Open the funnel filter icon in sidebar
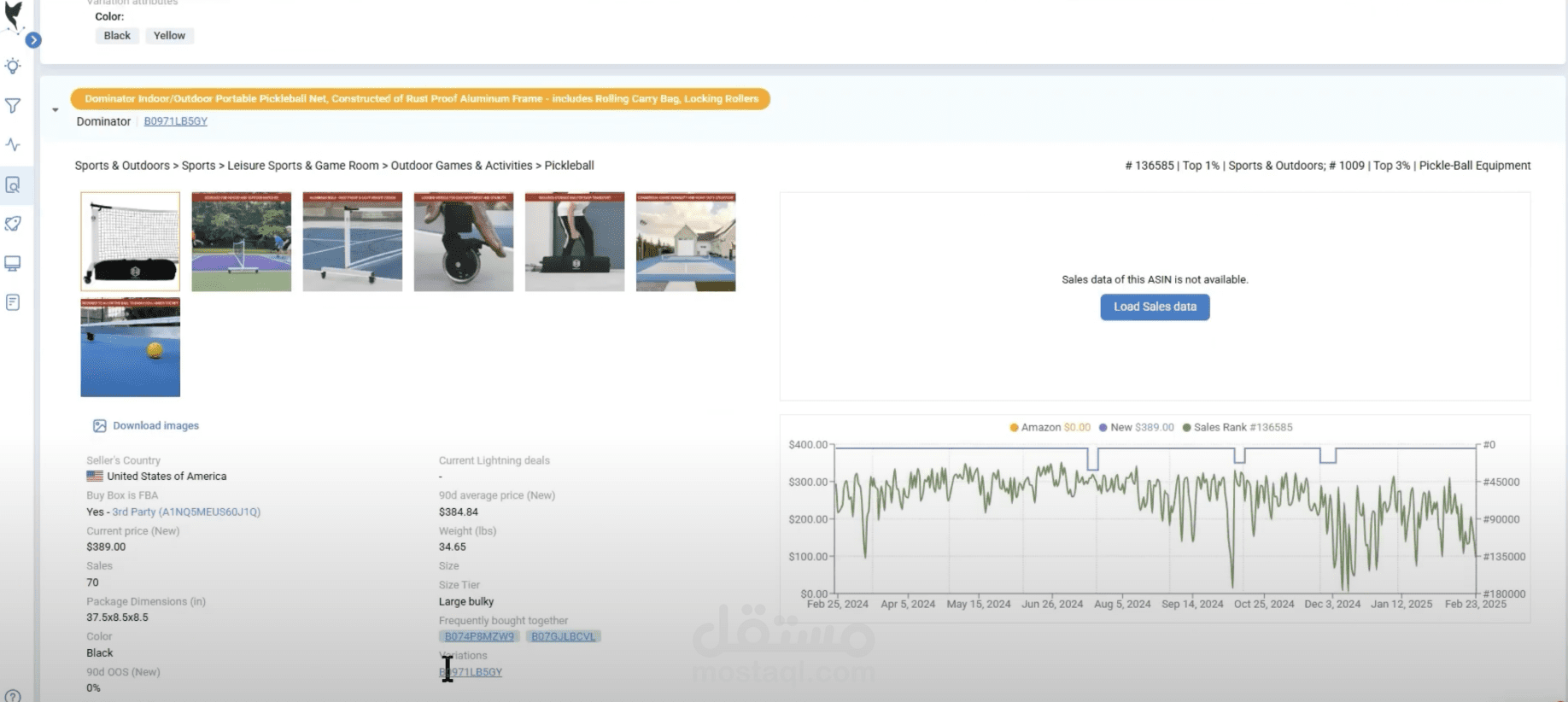Viewport: 1568px width, 702px height. point(13,106)
